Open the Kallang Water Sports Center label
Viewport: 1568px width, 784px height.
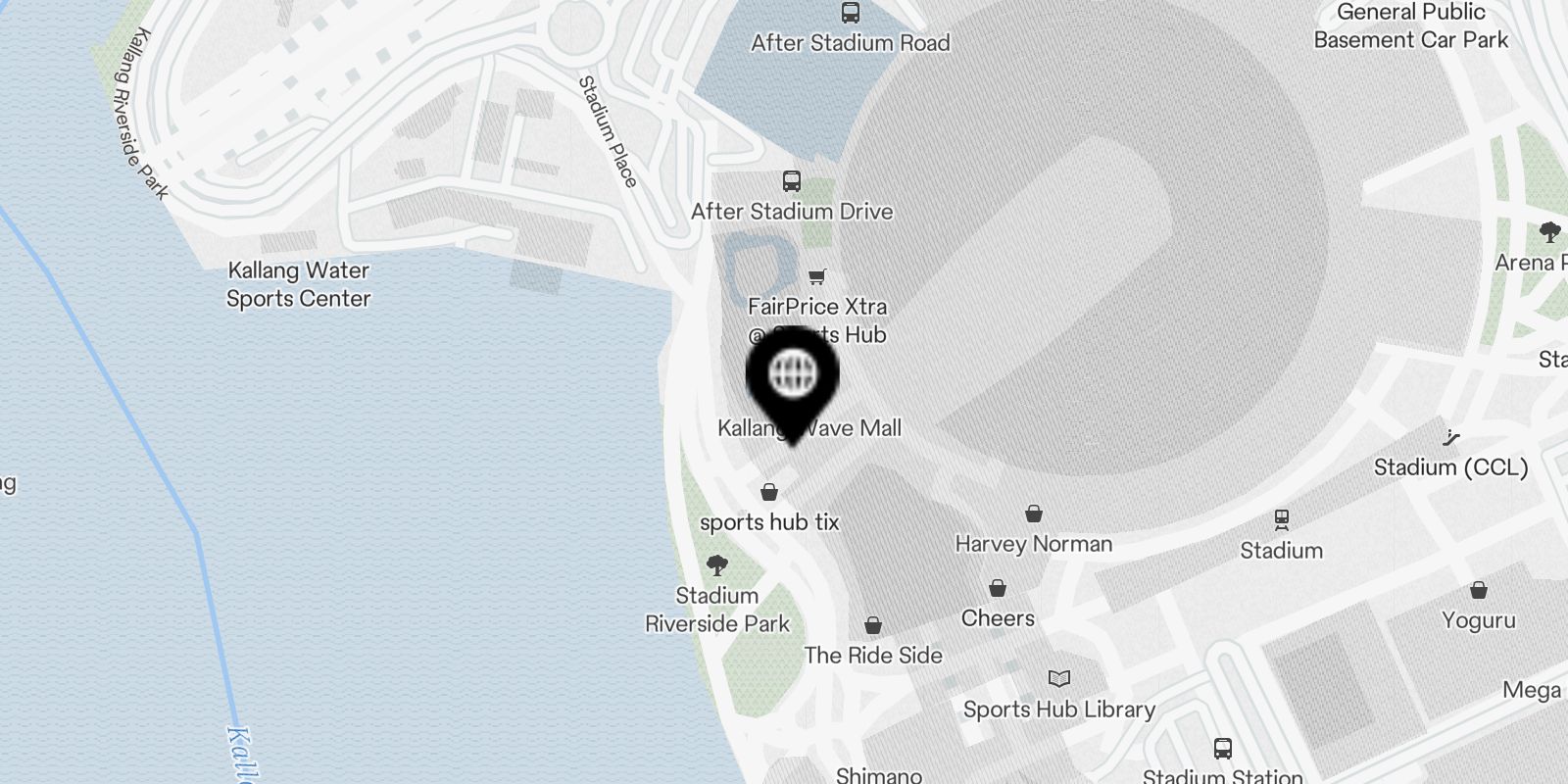(298, 284)
